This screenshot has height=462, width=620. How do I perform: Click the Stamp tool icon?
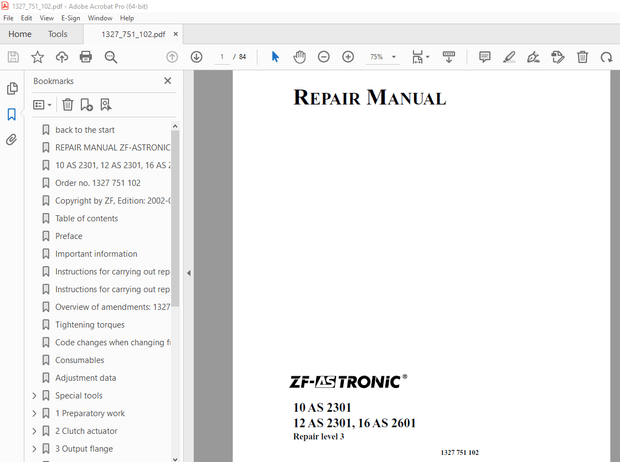click(558, 57)
